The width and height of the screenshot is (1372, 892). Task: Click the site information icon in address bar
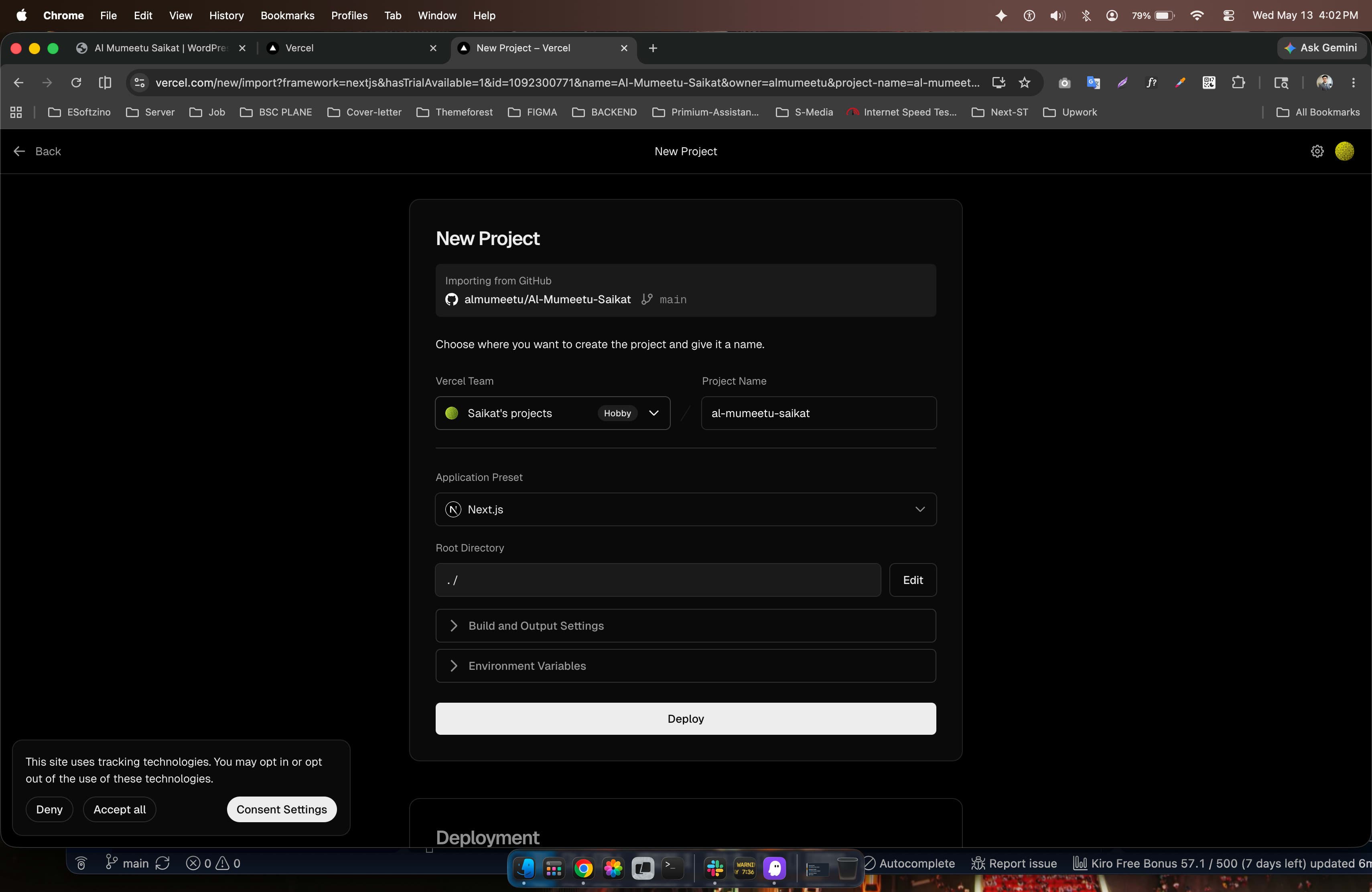click(x=140, y=82)
